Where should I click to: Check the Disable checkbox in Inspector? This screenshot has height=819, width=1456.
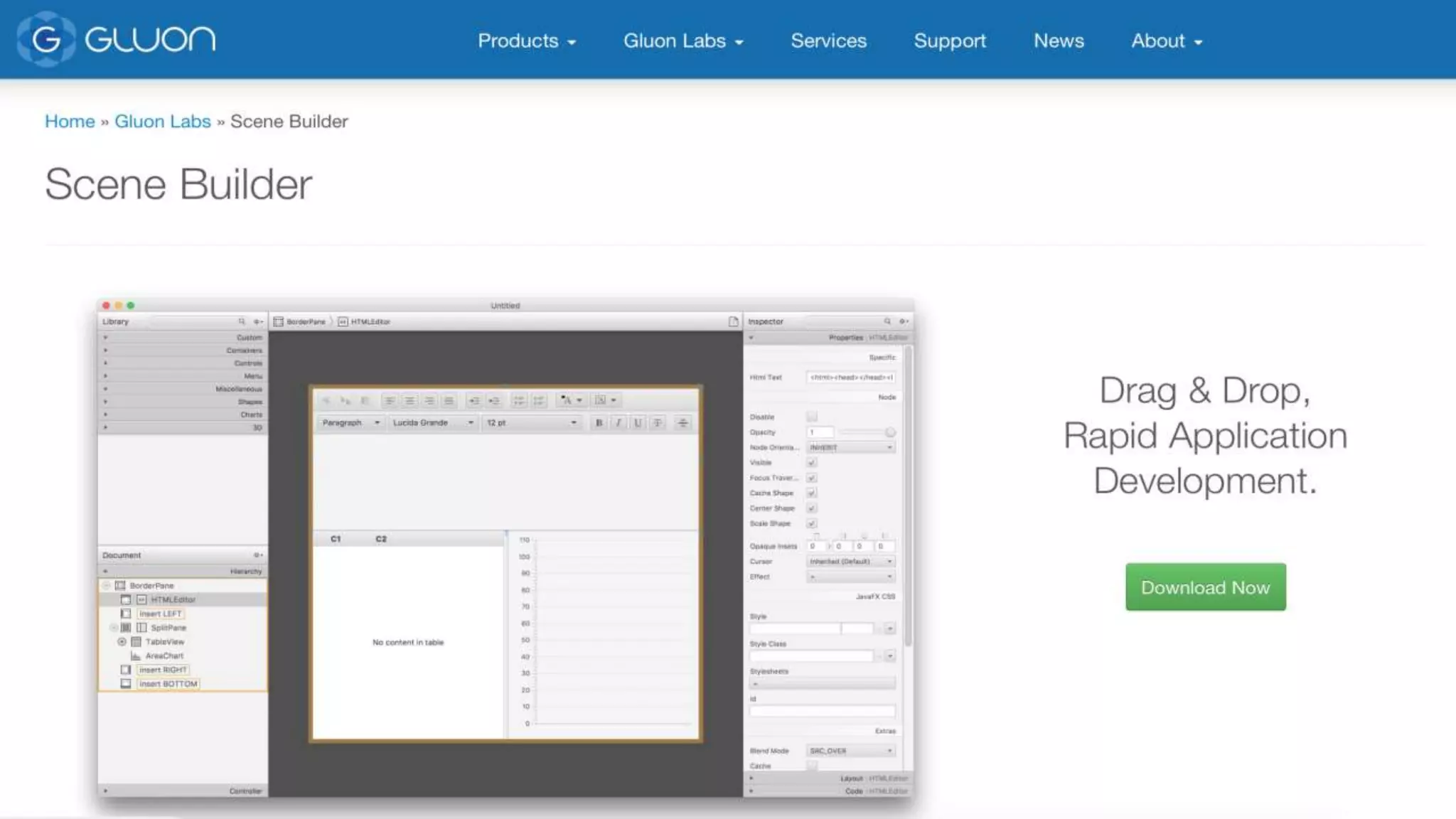point(812,417)
